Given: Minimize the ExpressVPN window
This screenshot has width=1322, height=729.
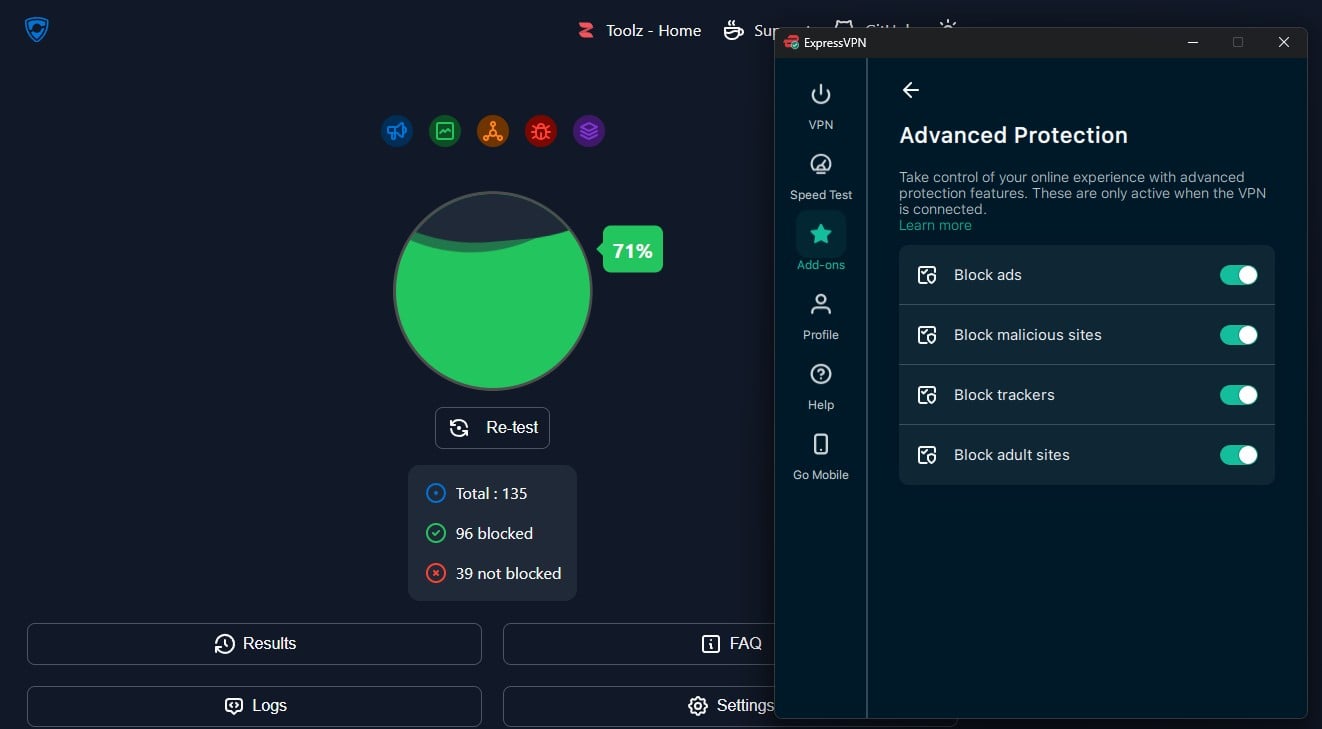Looking at the screenshot, I should (1193, 42).
